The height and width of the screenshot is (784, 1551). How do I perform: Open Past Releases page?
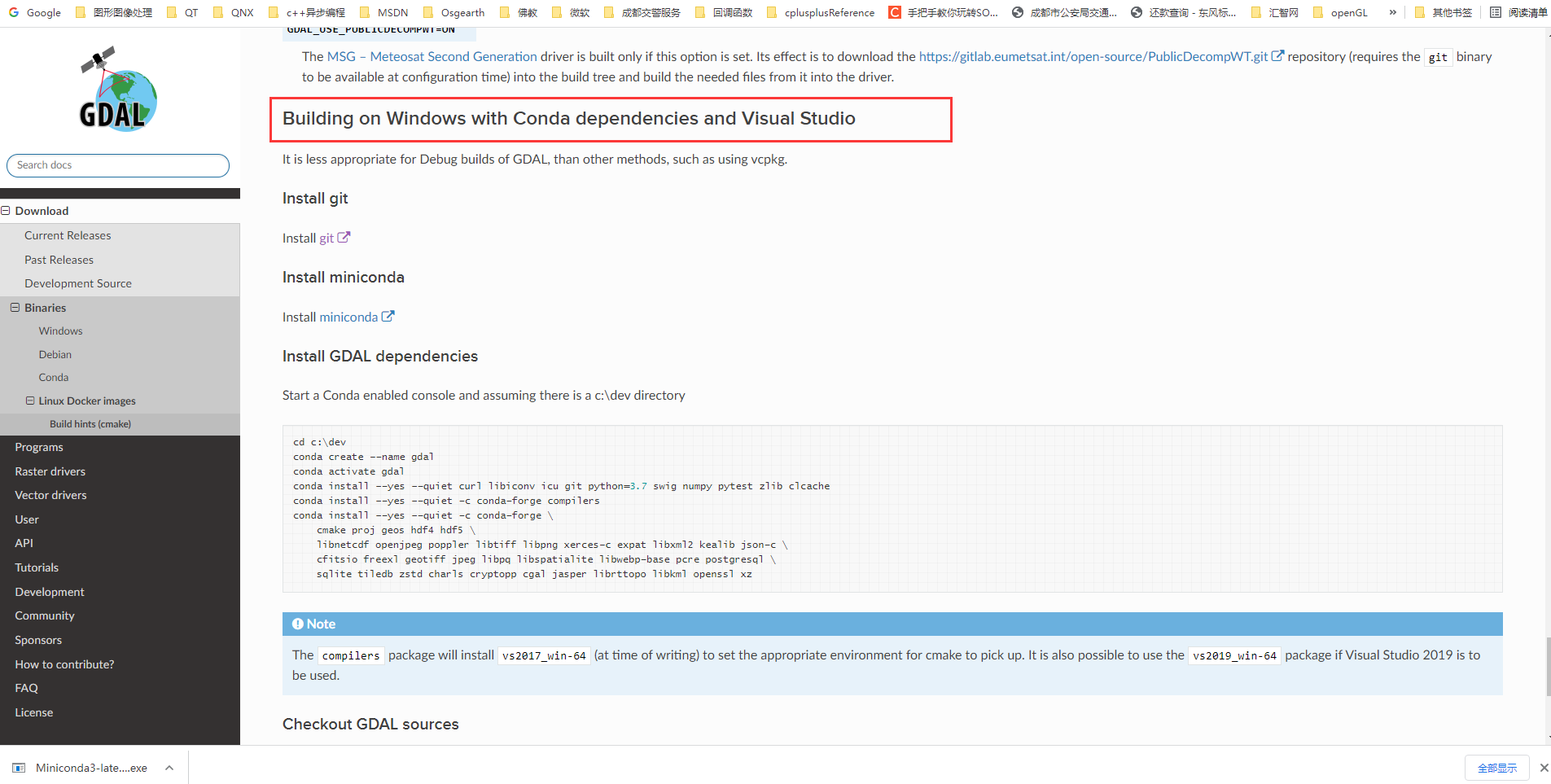59,260
